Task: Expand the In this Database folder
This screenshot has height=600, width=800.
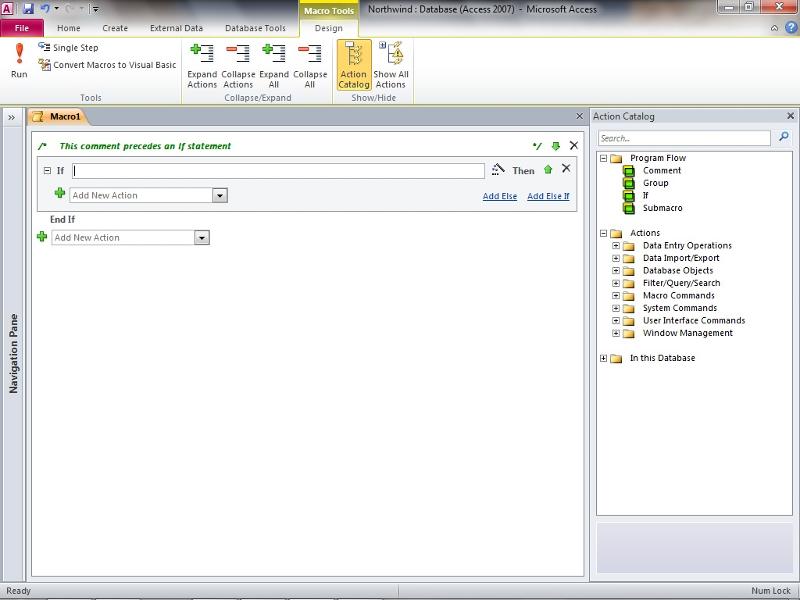Action: tap(604, 358)
